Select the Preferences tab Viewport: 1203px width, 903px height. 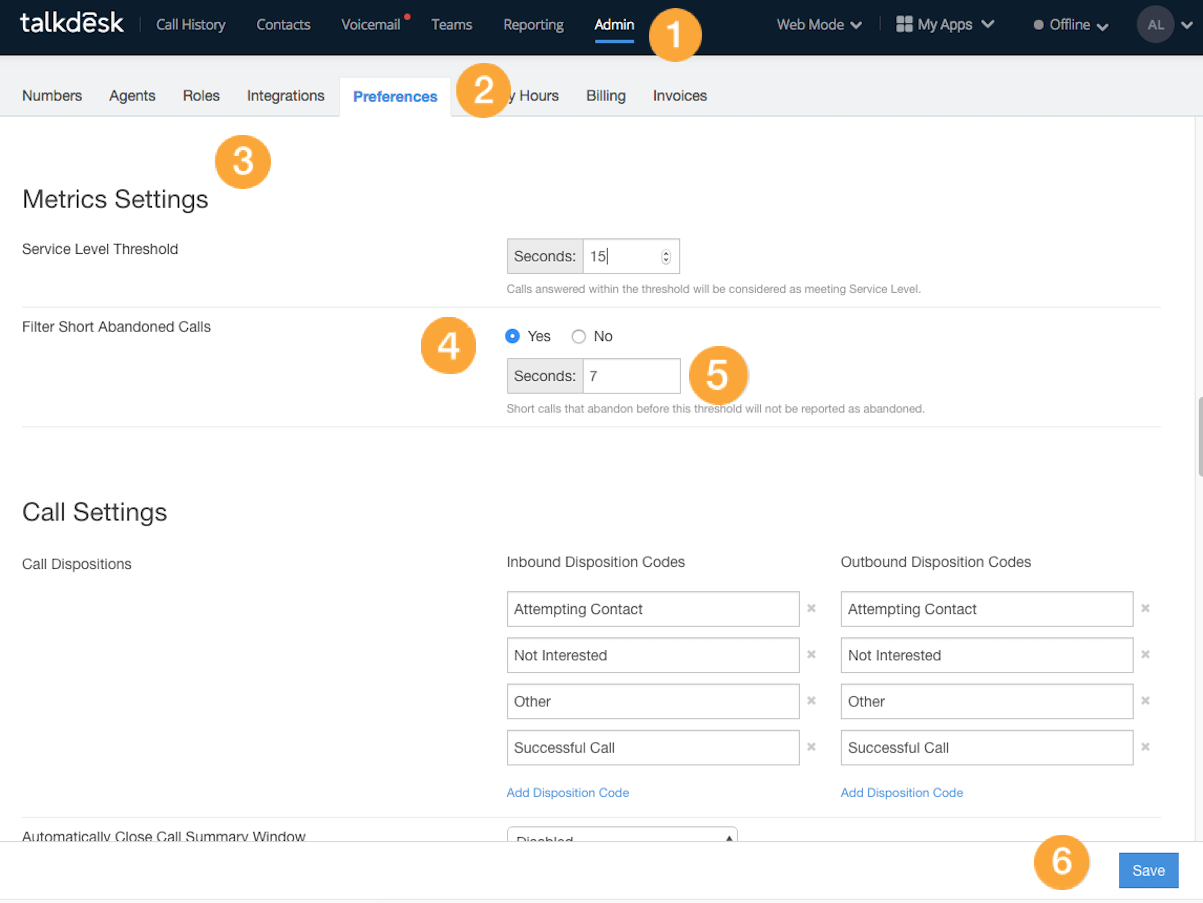click(x=395, y=97)
